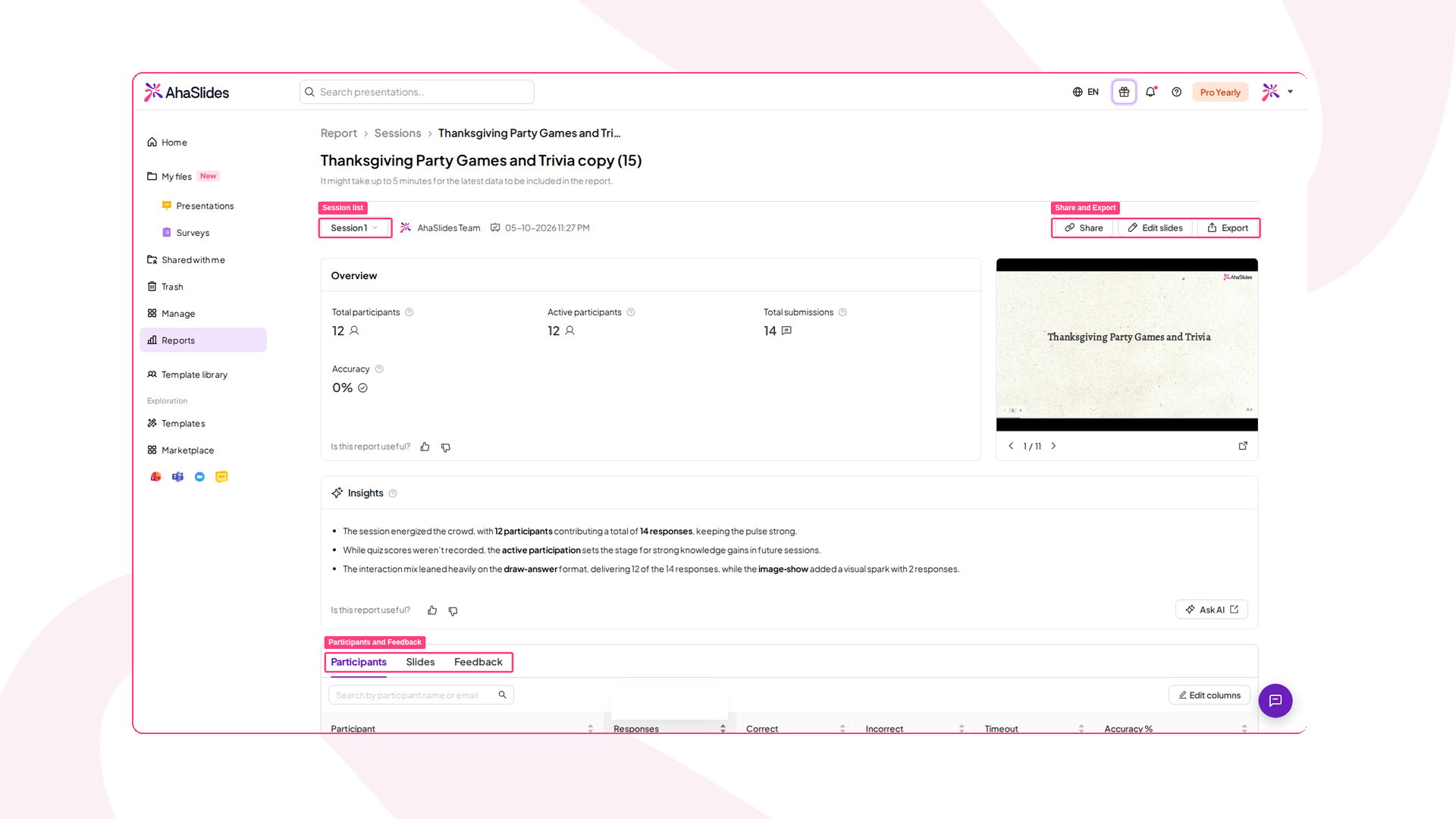
Task: Switch to the Slides tab
Action: pyautogui.click(x=420, y=662)
